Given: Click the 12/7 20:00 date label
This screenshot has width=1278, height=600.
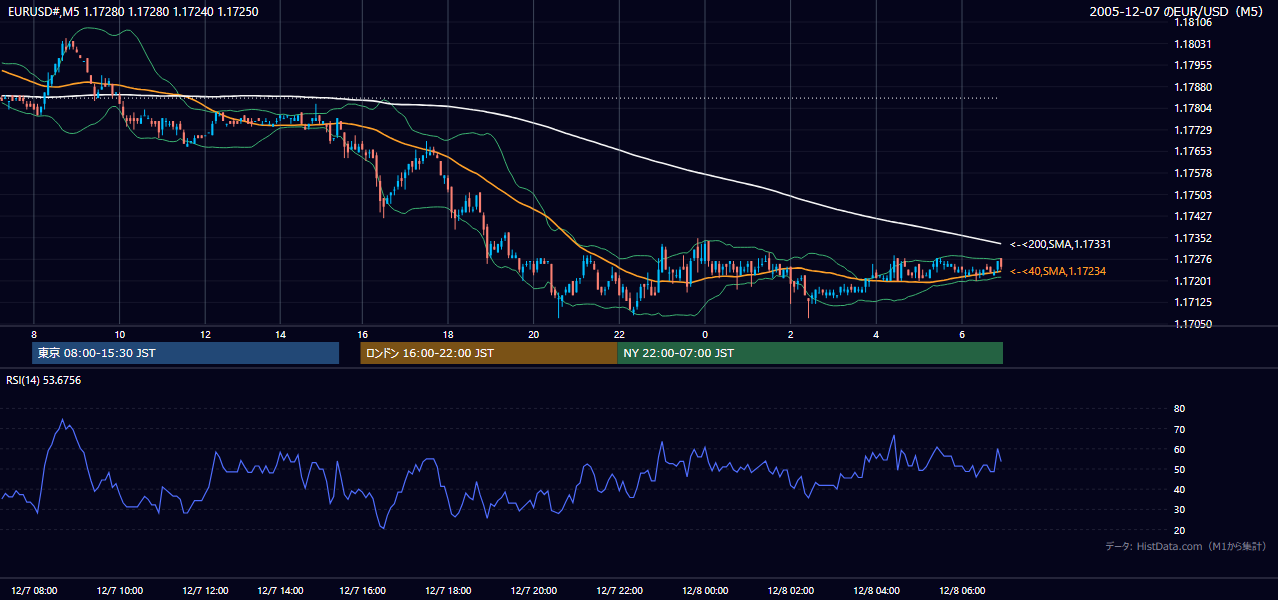Looking at the screenshot, I should (x=534, y=591).
